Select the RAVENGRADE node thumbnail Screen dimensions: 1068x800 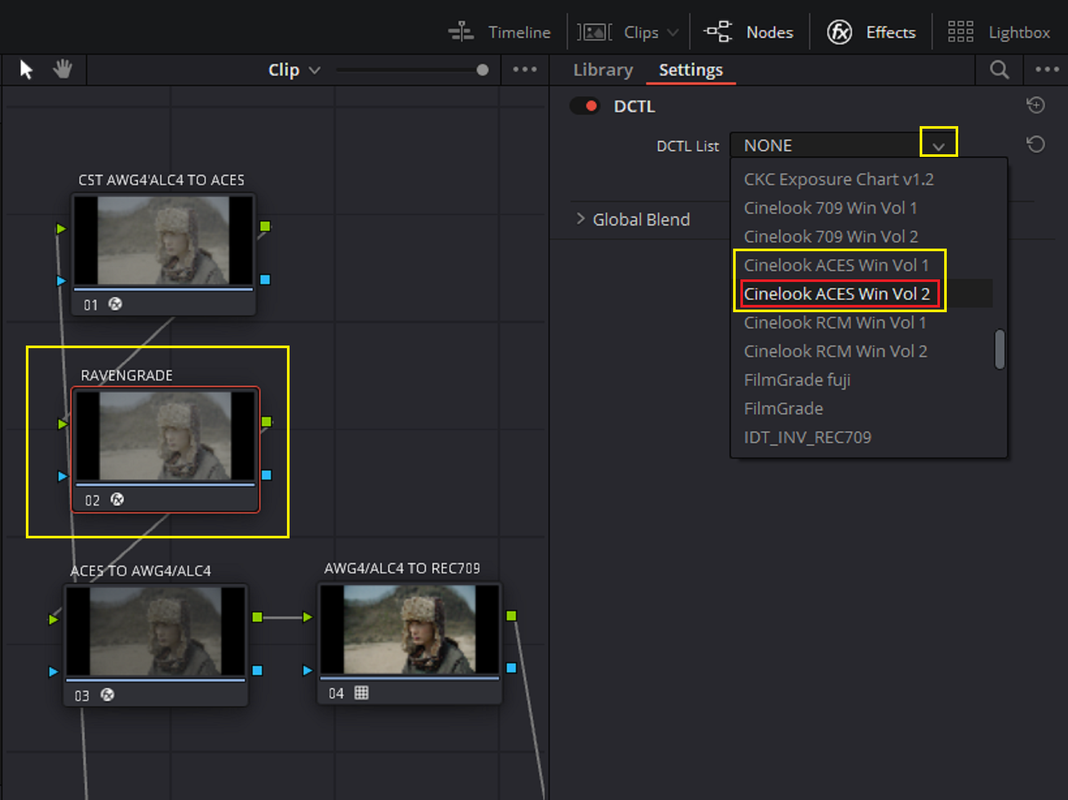click(166, 436)
